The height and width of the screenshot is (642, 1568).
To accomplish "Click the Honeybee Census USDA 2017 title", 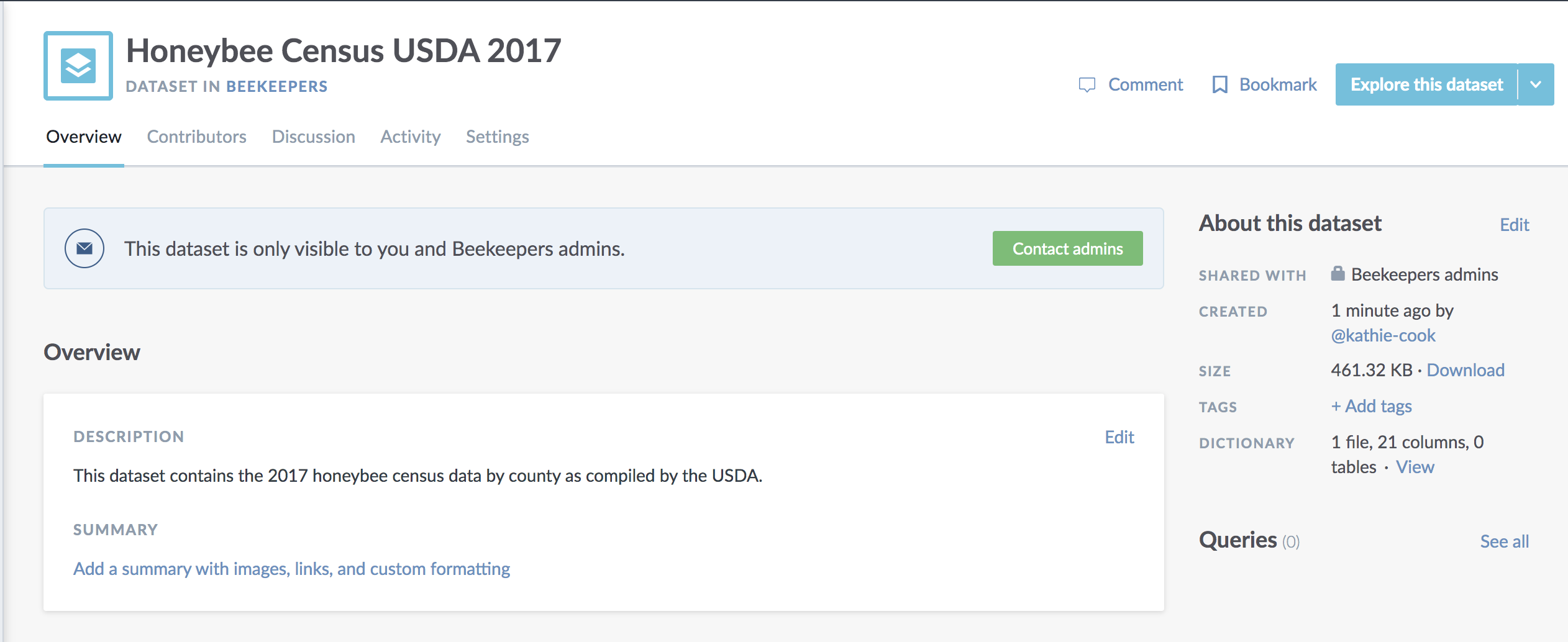I will coord(344,51).
